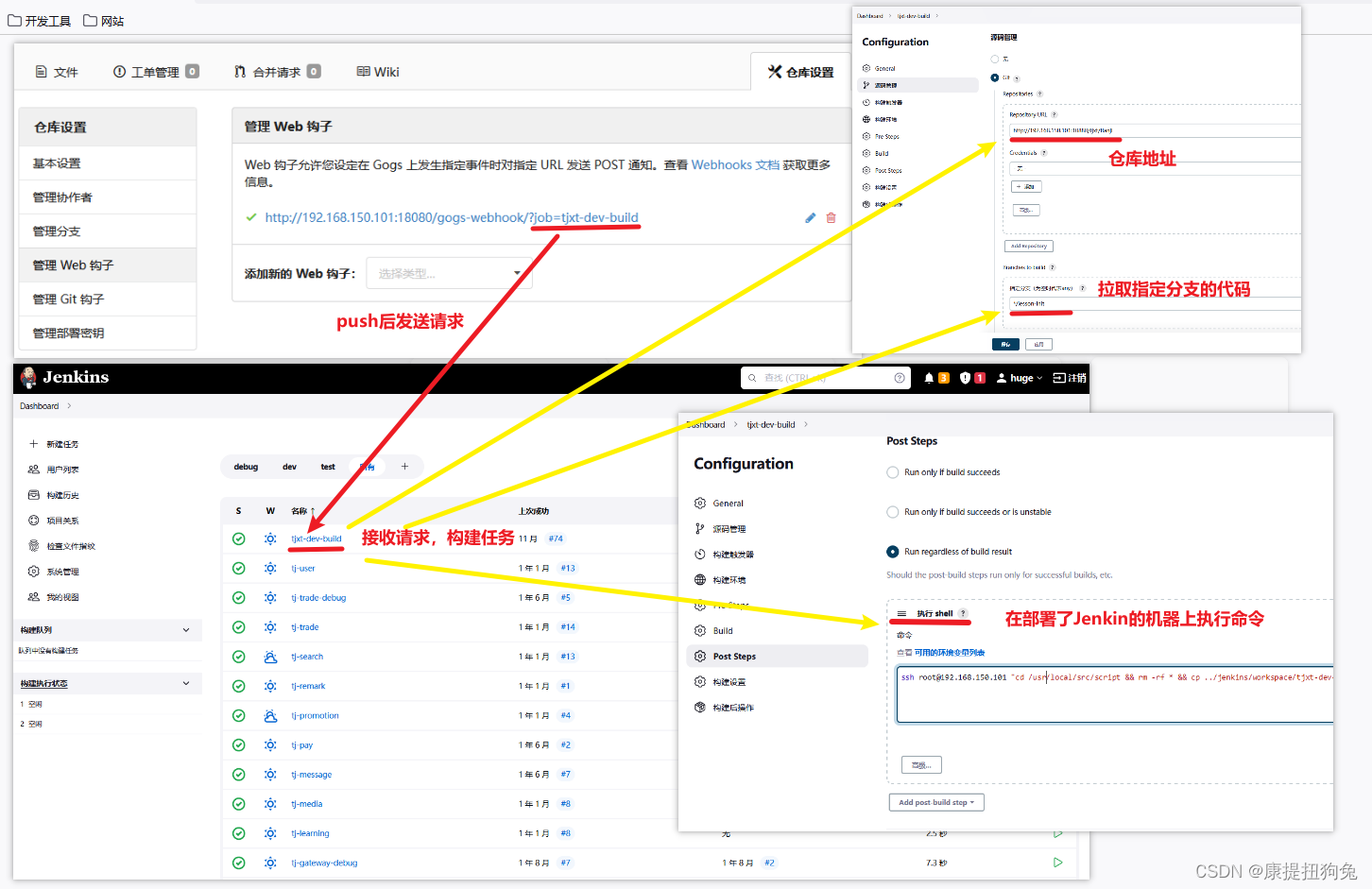
Task: Click the sunny weather icon for tj-user
Action: 270,568
